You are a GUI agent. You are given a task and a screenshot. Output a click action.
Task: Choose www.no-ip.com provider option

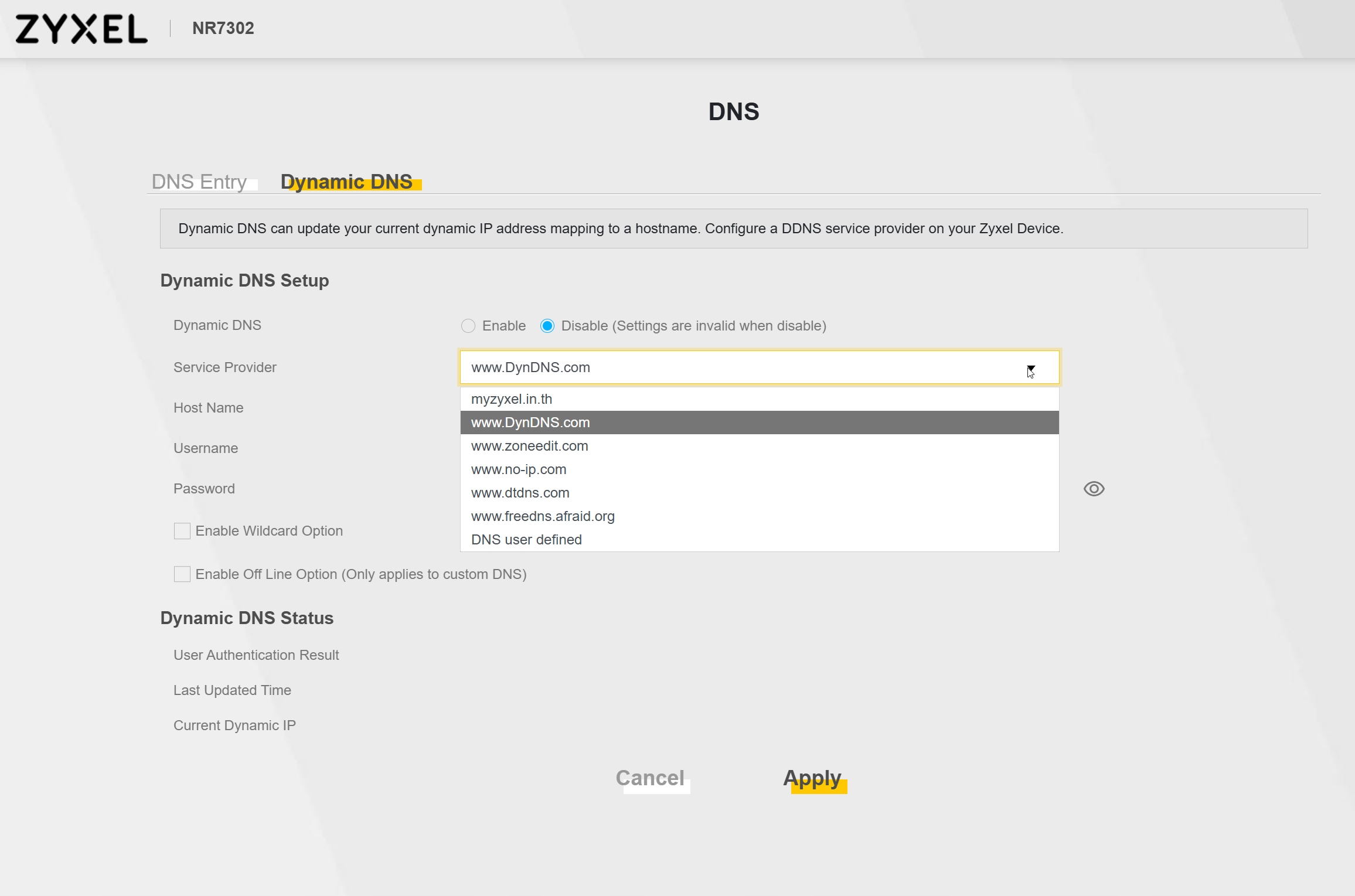tap(519, 469)
